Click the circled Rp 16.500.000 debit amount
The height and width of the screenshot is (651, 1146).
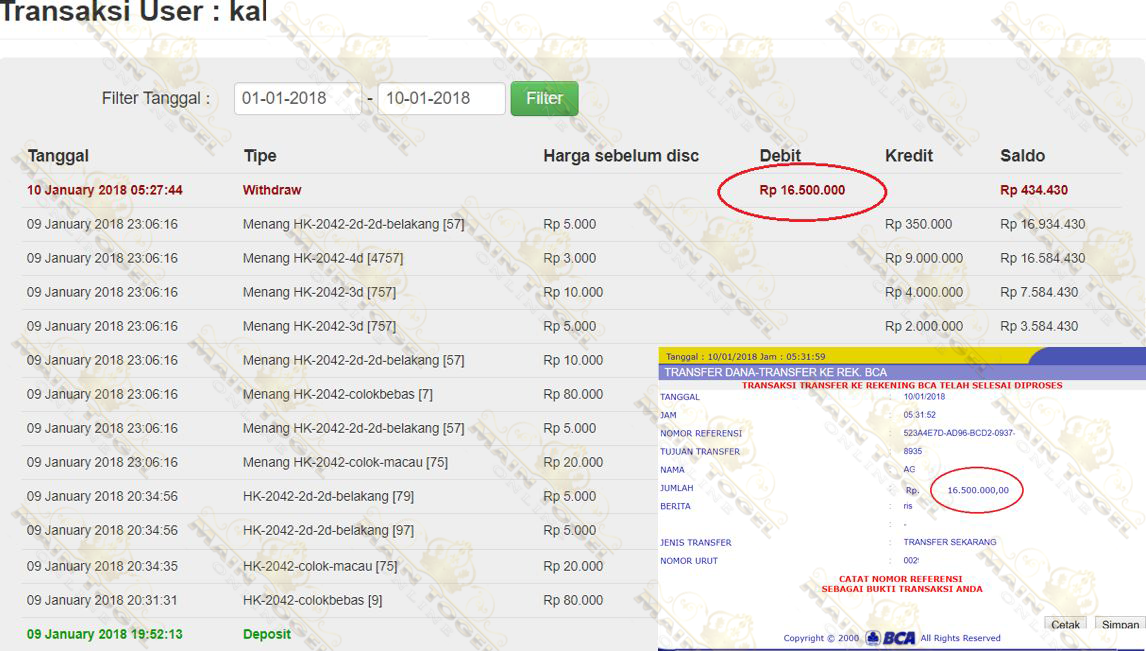802,190
